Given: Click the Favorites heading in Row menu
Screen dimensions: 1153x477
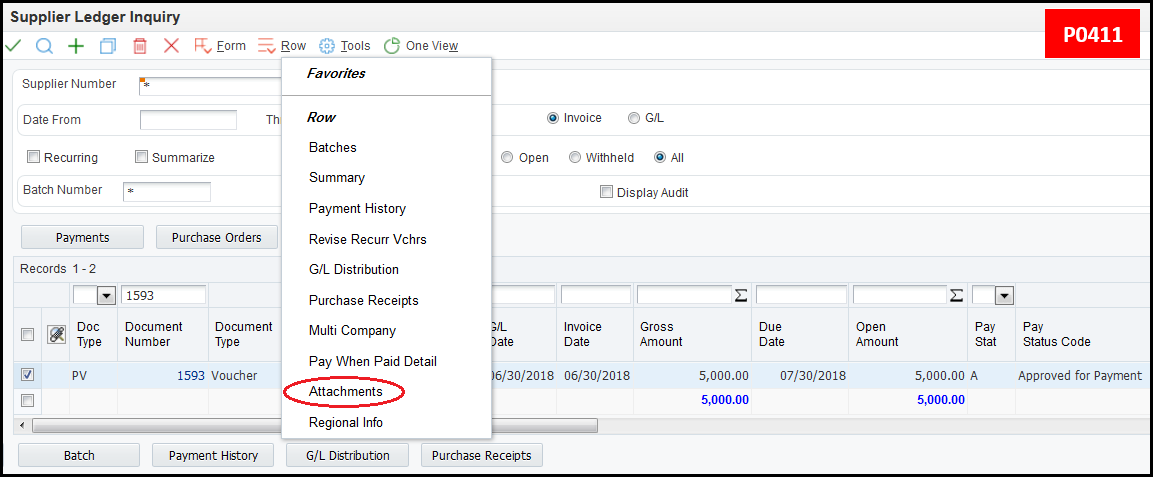Looking at the screenshot, I should point(336,73).
